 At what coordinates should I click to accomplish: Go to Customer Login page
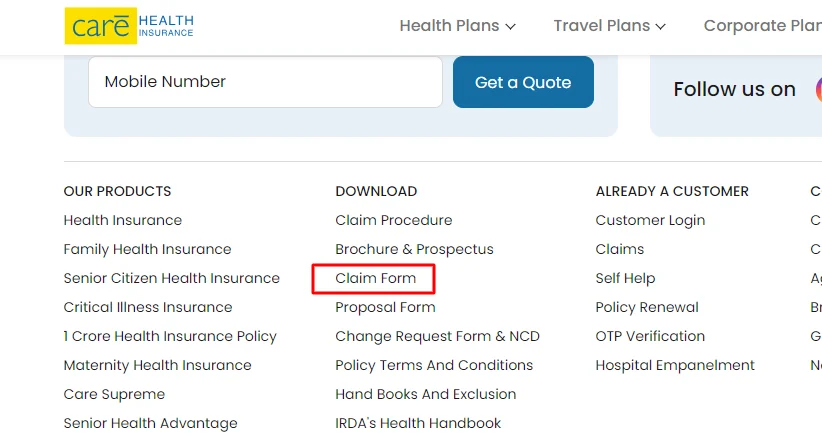coord(650,220)
